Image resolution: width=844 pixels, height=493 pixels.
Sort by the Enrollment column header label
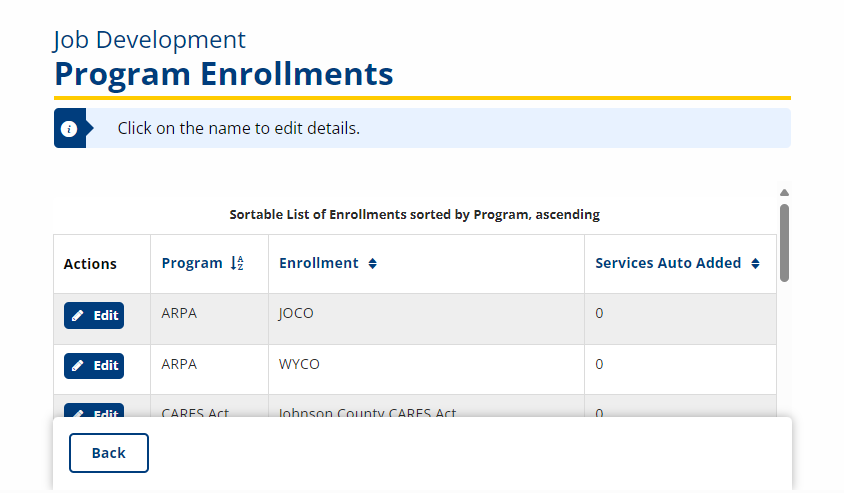(x=318, y=263)
